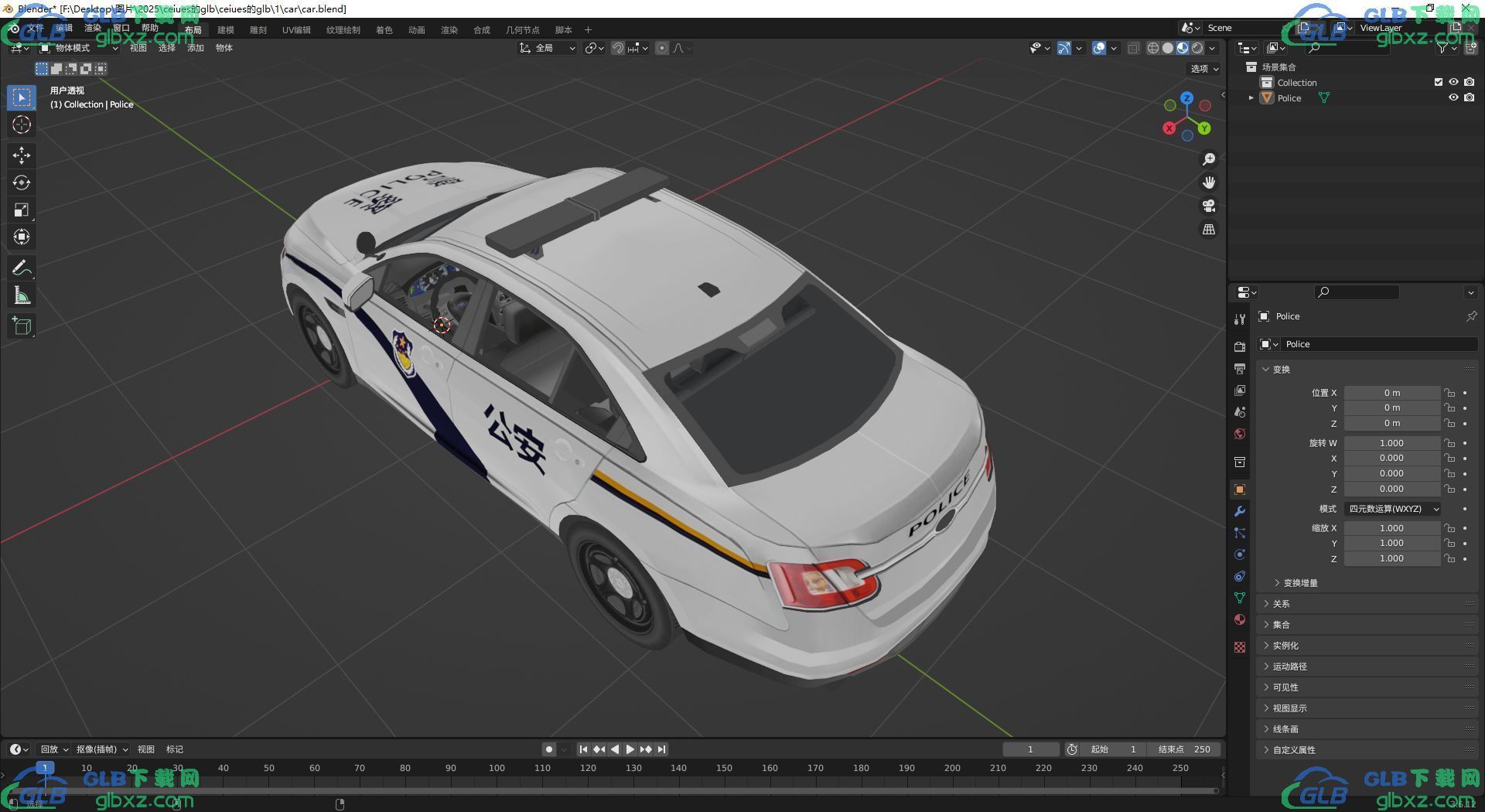Open the Material properties tab

(1240, 619)
